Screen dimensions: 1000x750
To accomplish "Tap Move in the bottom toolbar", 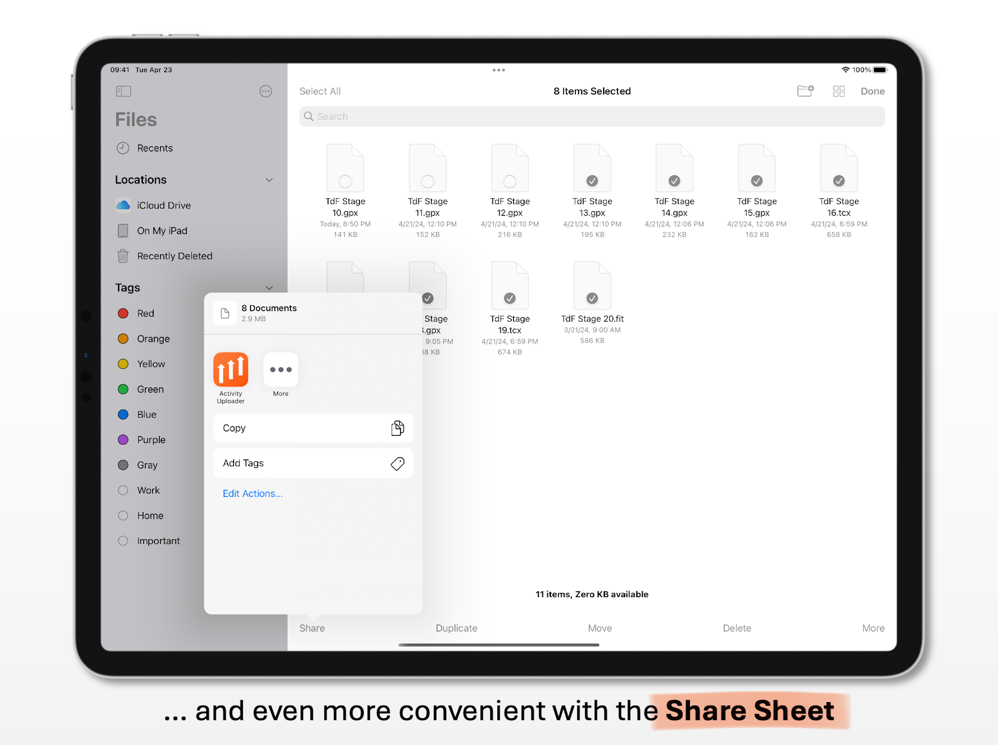I will point(599,628).
